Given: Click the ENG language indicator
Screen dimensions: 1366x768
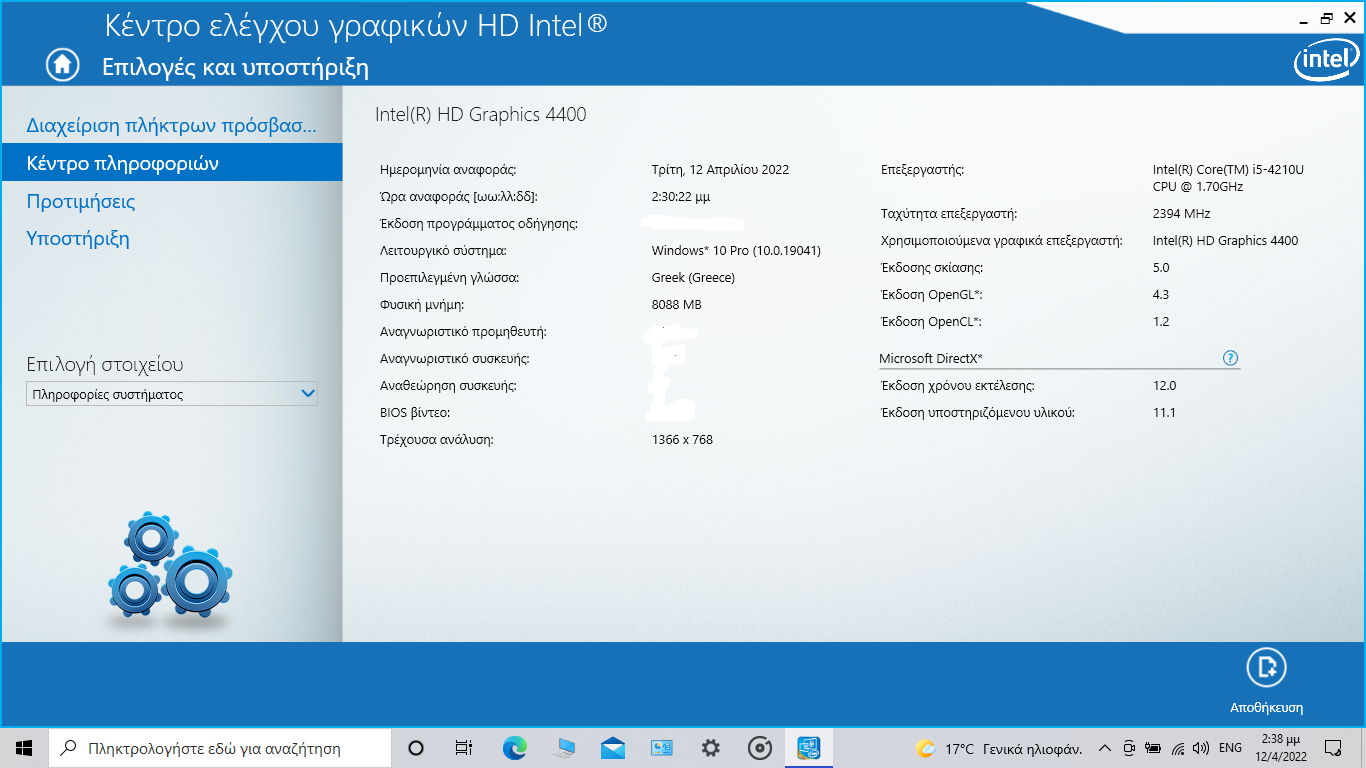Looking at the screenshot, I should [1230, 748].
